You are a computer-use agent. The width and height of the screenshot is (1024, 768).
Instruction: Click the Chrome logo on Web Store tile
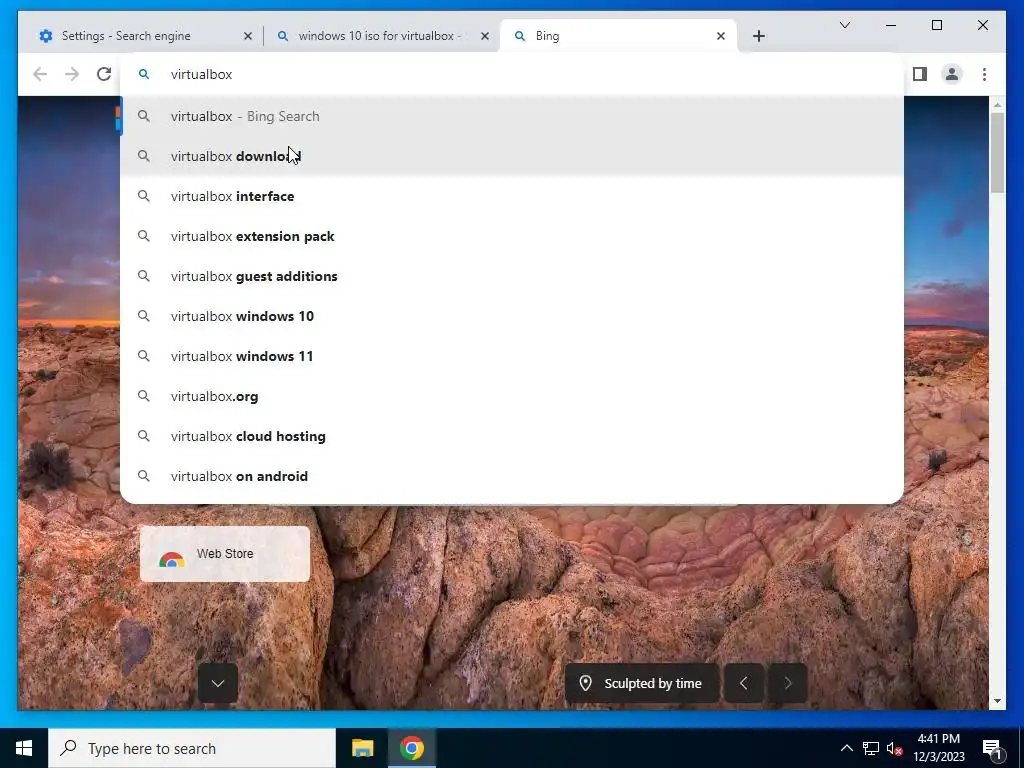click(x=171, y=560)
